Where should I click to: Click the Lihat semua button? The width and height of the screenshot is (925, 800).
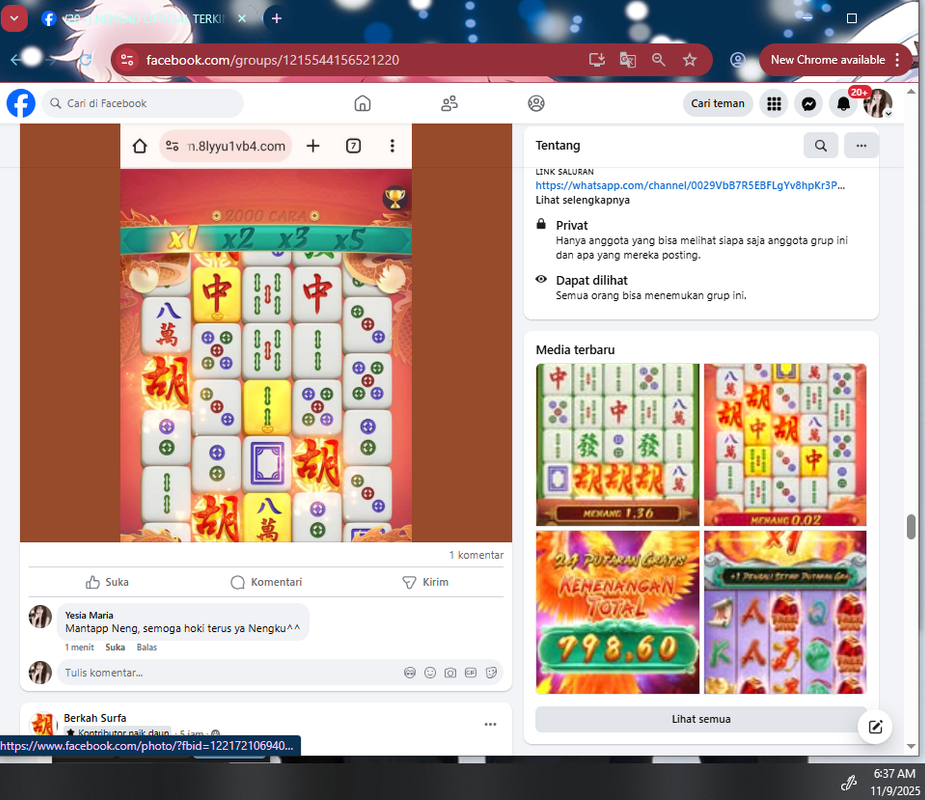701,719
